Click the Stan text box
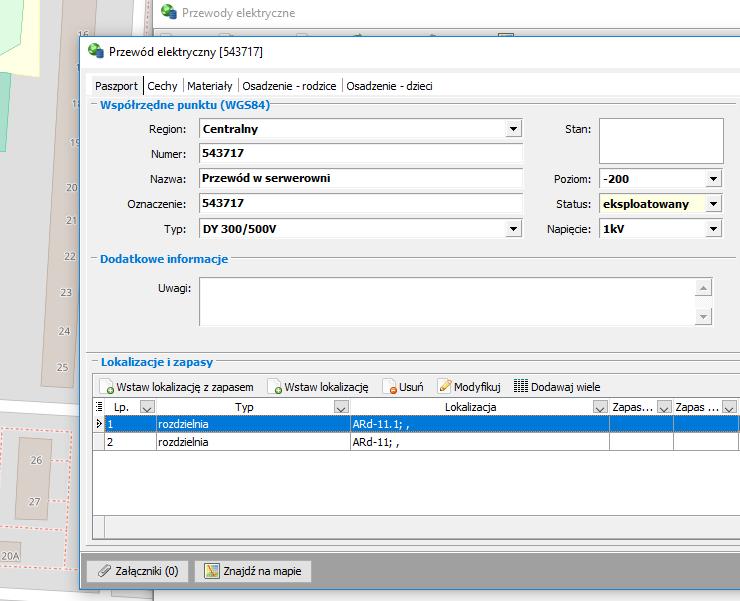Screen dimensions: 740x601 [x=661, y=141]
